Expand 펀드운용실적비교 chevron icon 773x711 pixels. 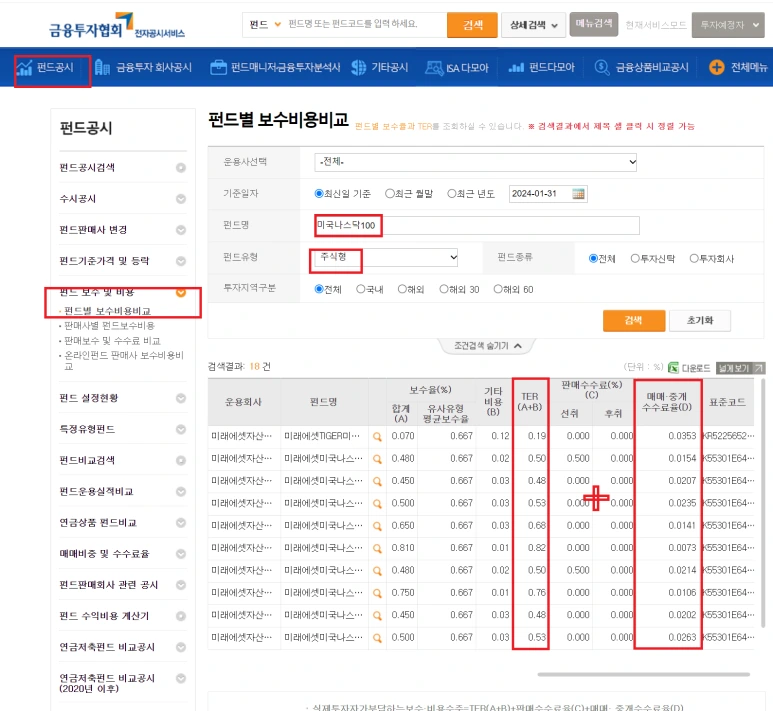tap(181, 492)
